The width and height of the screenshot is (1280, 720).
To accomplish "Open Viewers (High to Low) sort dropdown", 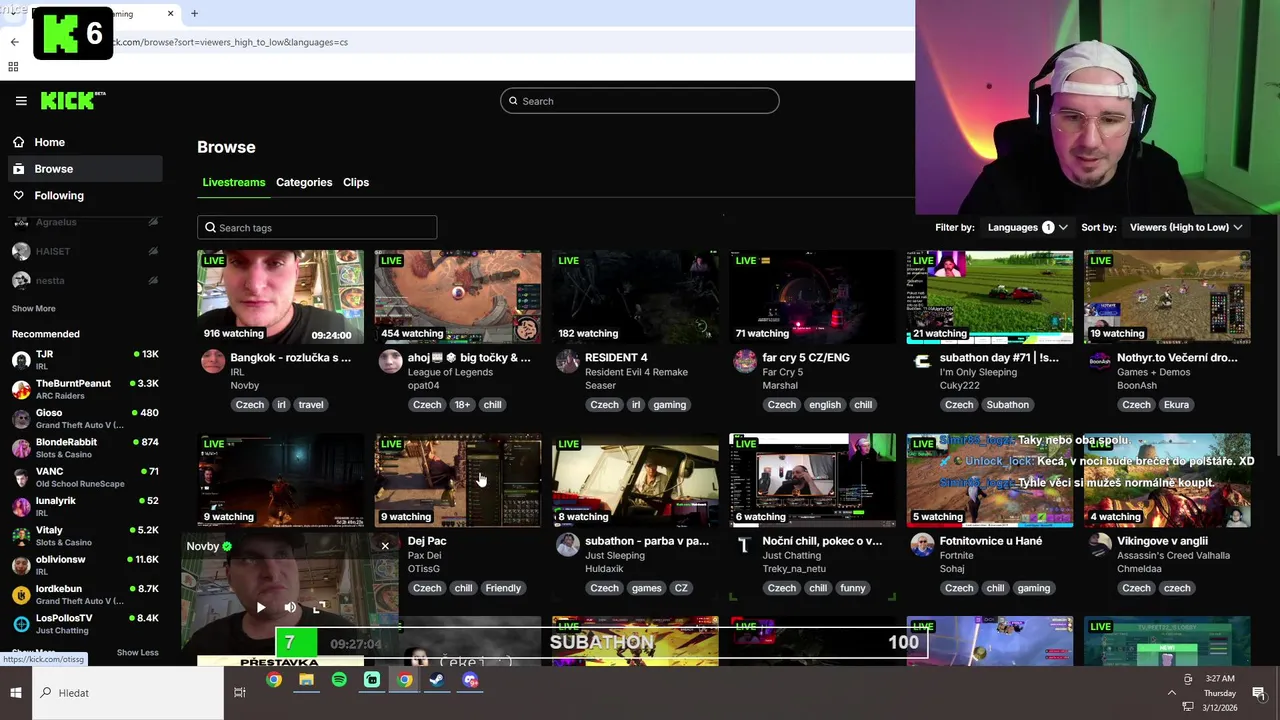I will pyautogui.click(x=1186, y=227).
